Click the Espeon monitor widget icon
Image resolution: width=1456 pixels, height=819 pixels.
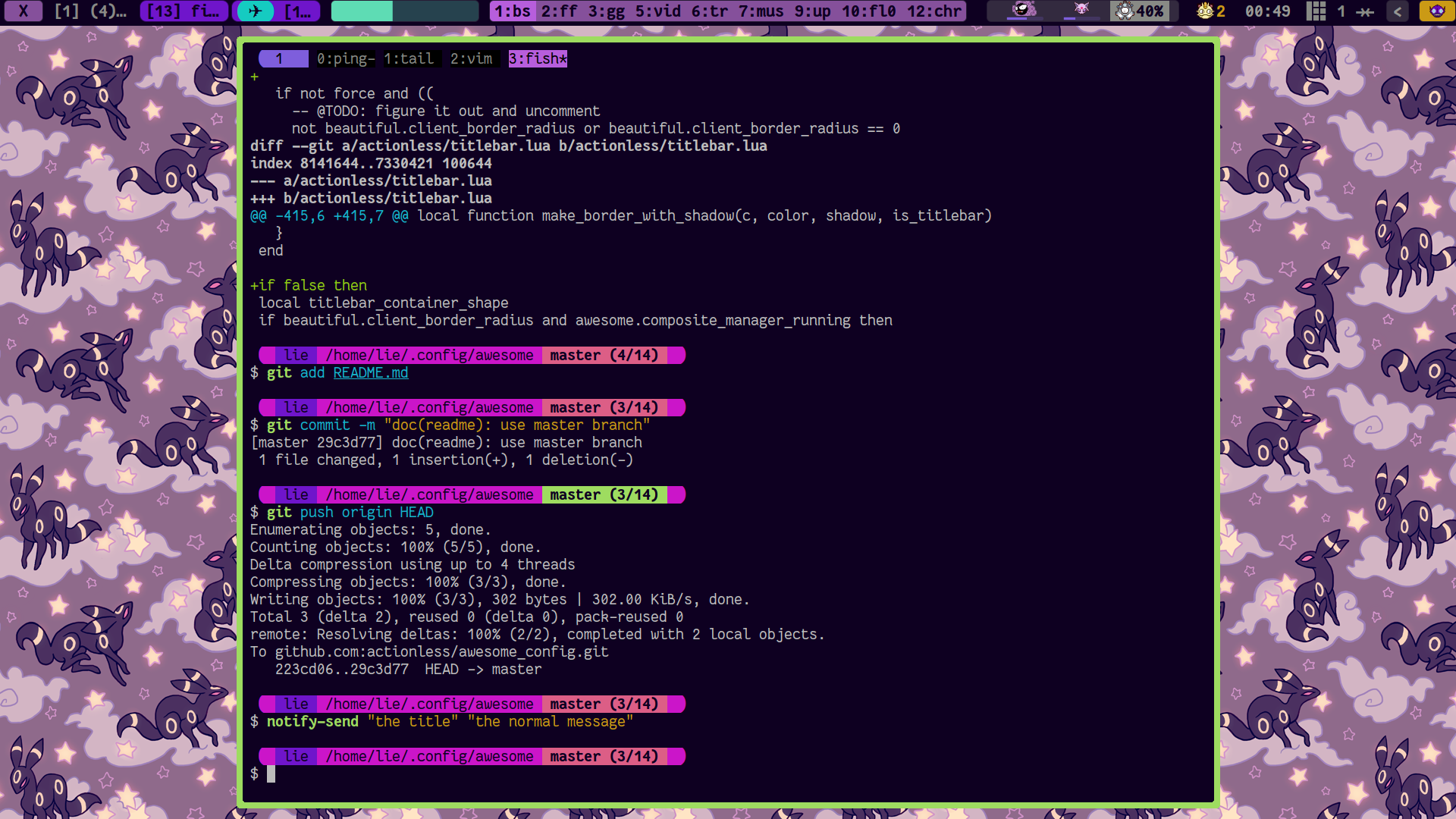tap(1081, 11)
